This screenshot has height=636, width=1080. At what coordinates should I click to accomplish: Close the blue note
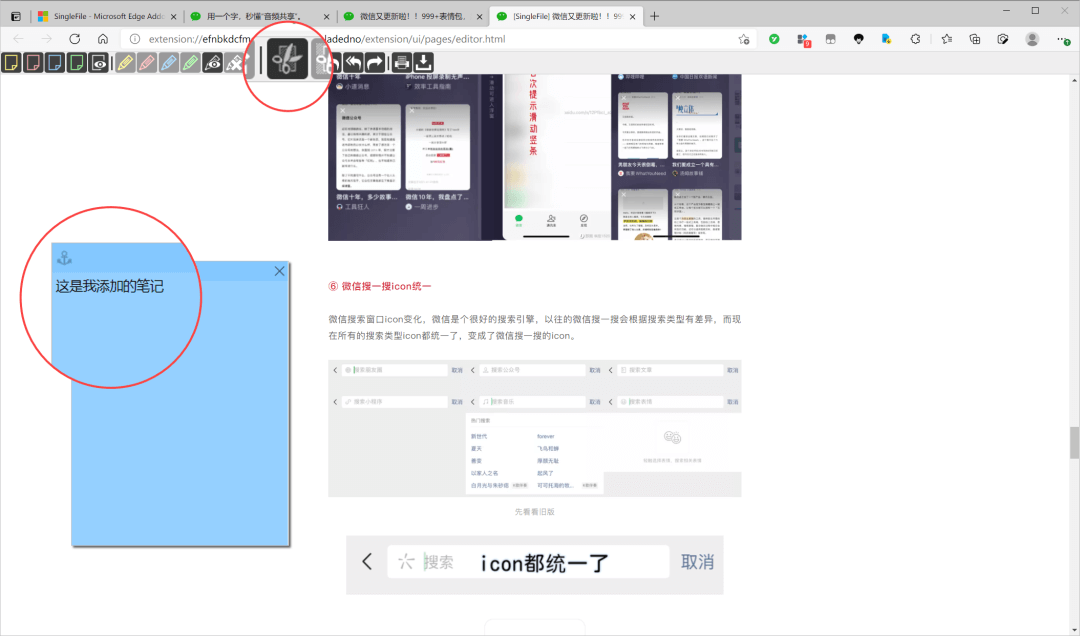tap(279, 271)
